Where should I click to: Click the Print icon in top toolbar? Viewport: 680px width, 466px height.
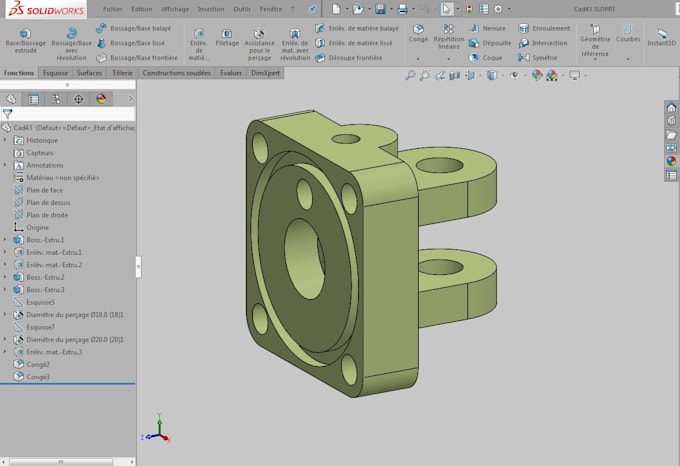(402, 9)
